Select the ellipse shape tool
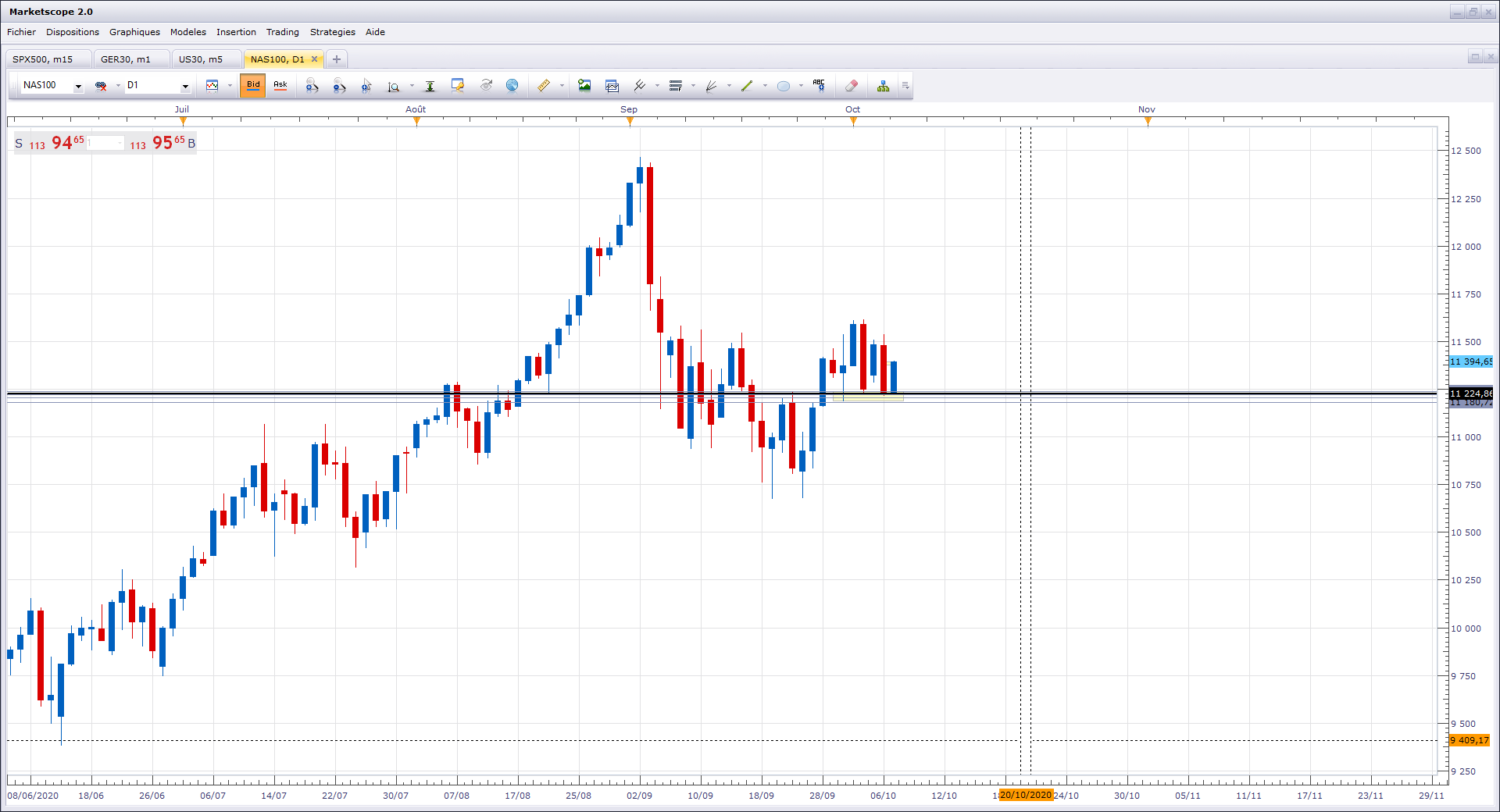The width and height of the screenshot is (1500, 812). 784,86
